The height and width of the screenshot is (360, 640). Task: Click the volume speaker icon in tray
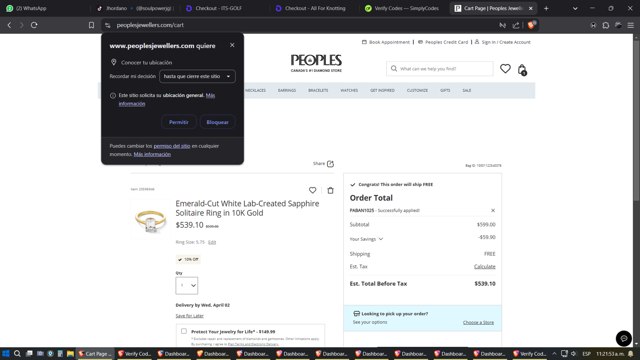click(x=573, y=353)
